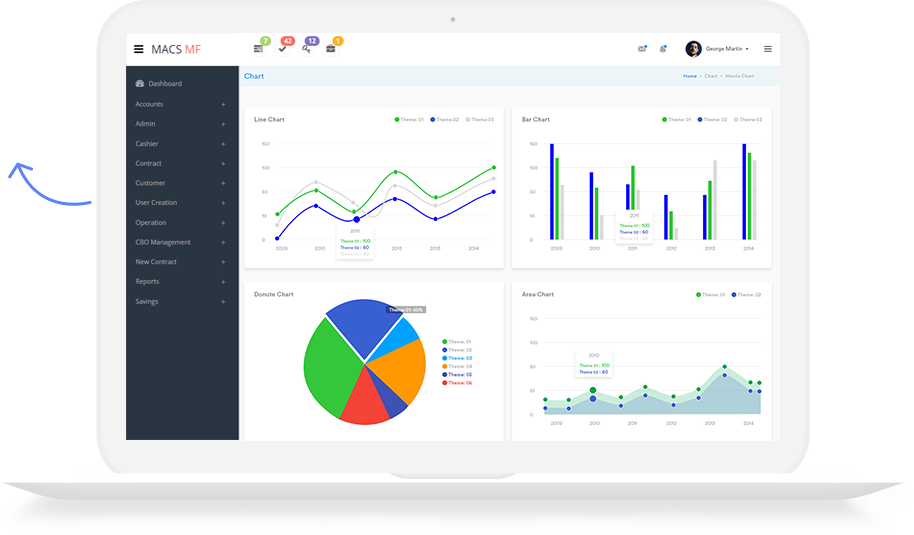Open the checkmark tasks icon with badge 42
Viewport: 914px width, 535px height.
pos(282,48)
